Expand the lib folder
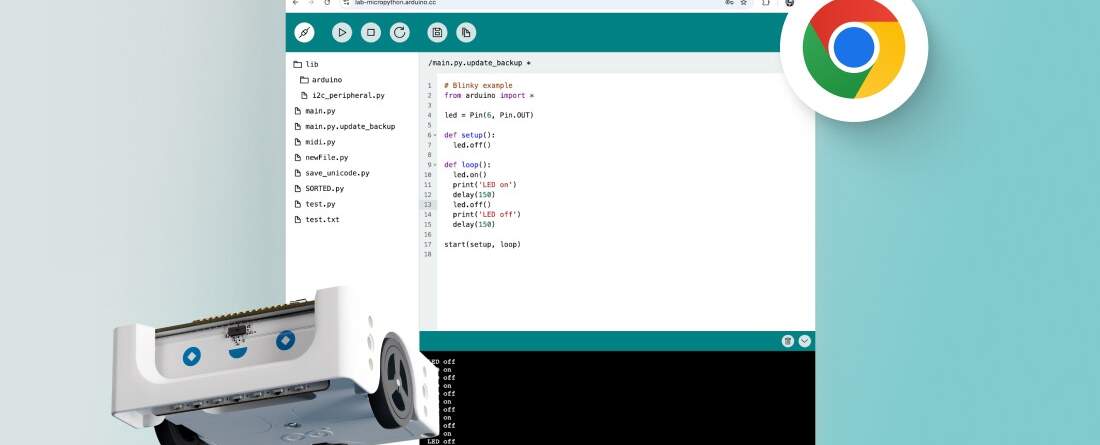The height and width of the screenshot is (445, 1100). [x=311, y=64]
